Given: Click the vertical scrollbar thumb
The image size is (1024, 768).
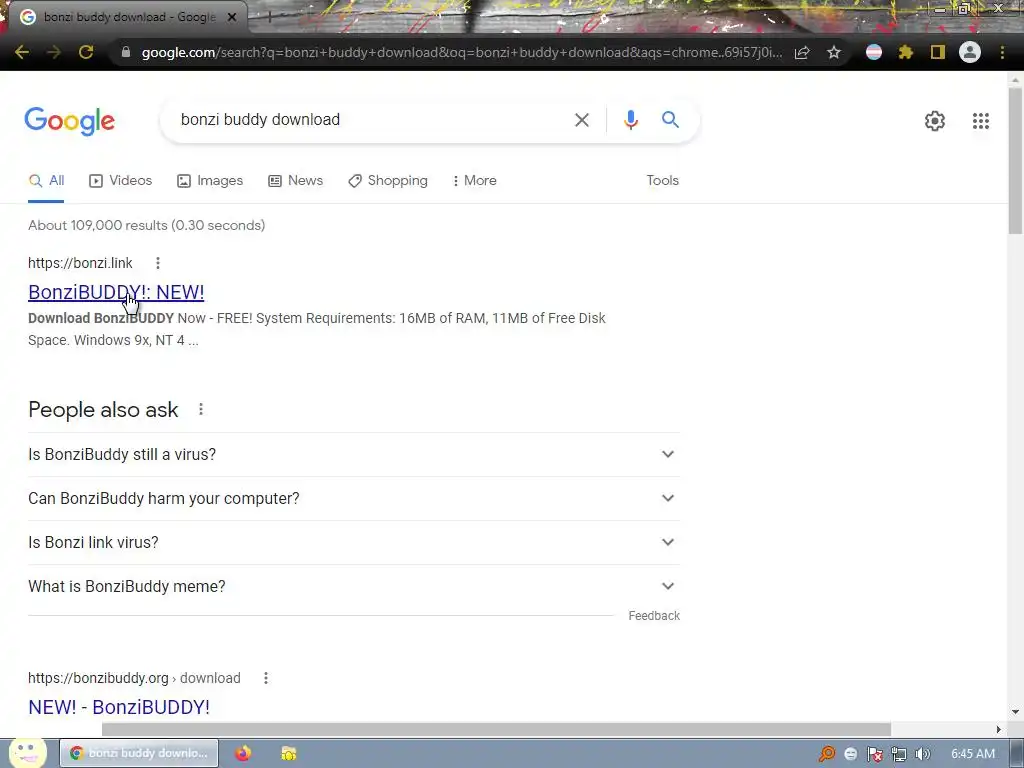Looking at the screenshot, I should click(x=1016, y=159).
